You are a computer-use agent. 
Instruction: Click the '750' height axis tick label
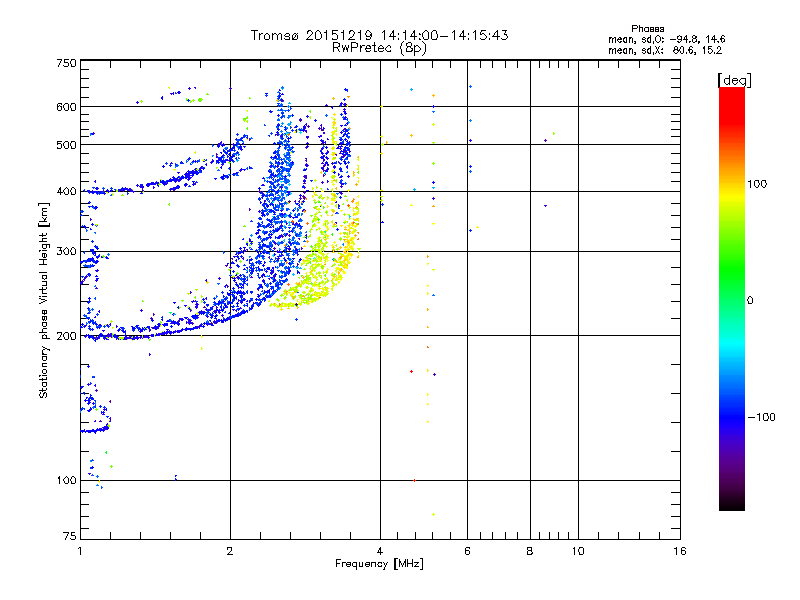(x=66, y=63)
